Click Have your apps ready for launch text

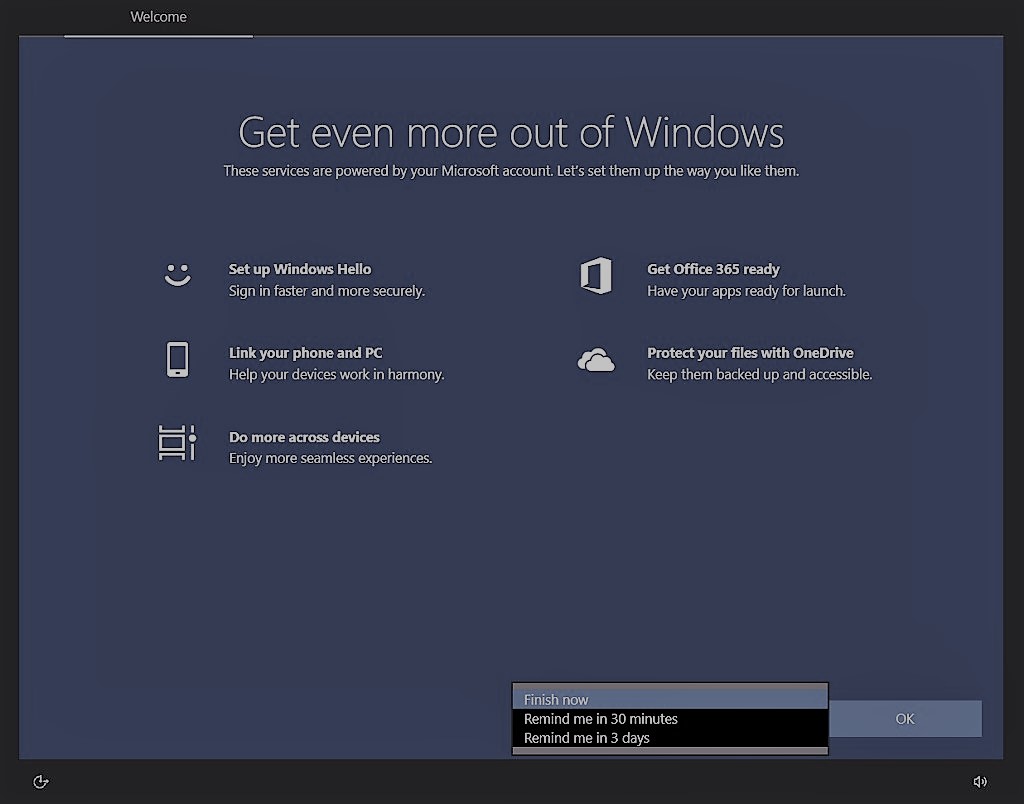point(746,291)
